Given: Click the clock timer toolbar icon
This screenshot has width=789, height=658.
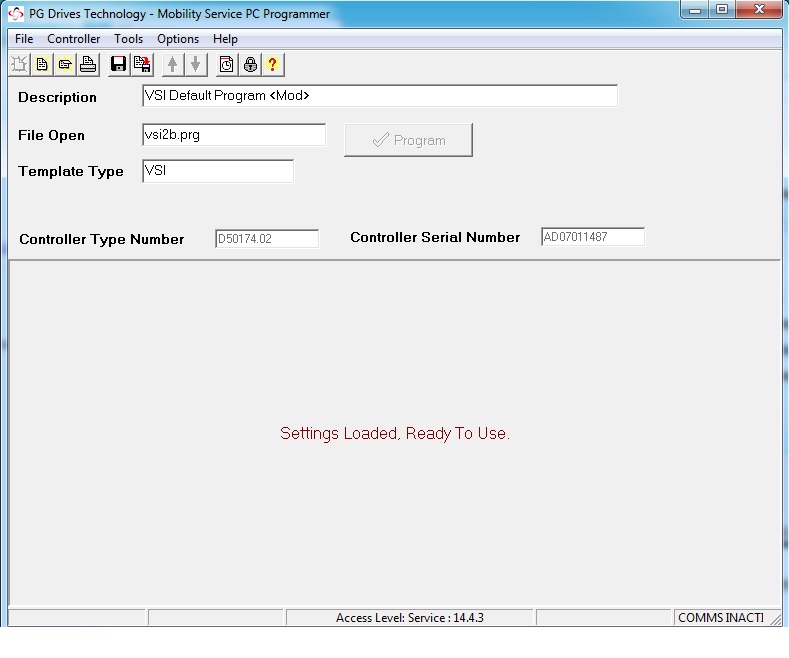Looking at the screenshot, I should point(227,65).
